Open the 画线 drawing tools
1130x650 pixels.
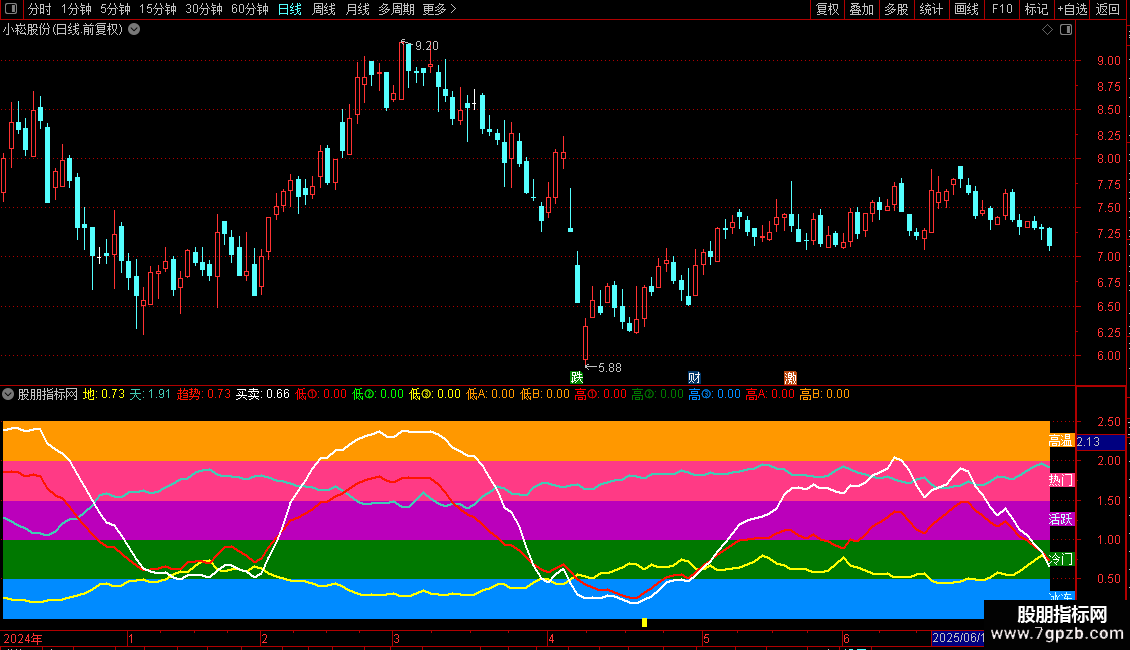(x=966, y=9)
